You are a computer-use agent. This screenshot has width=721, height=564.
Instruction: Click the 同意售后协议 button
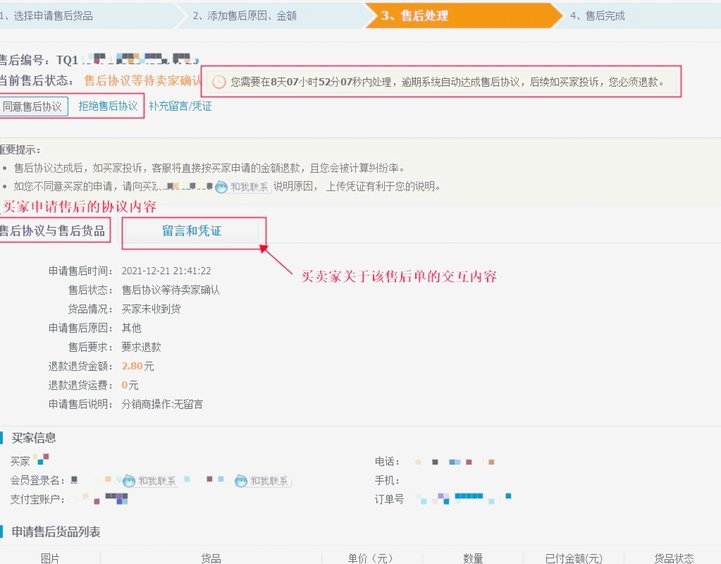pyautogui.click(x=33, y=107)
